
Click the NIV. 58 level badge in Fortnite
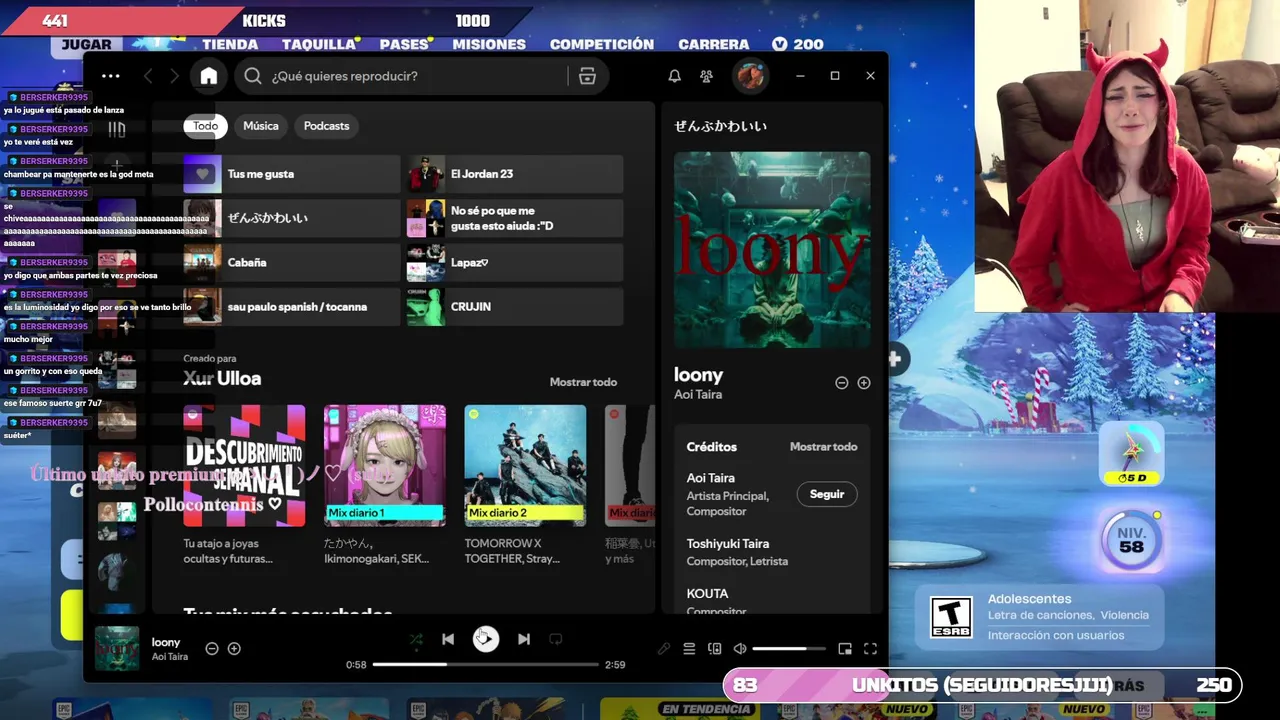coord(1131,540)
